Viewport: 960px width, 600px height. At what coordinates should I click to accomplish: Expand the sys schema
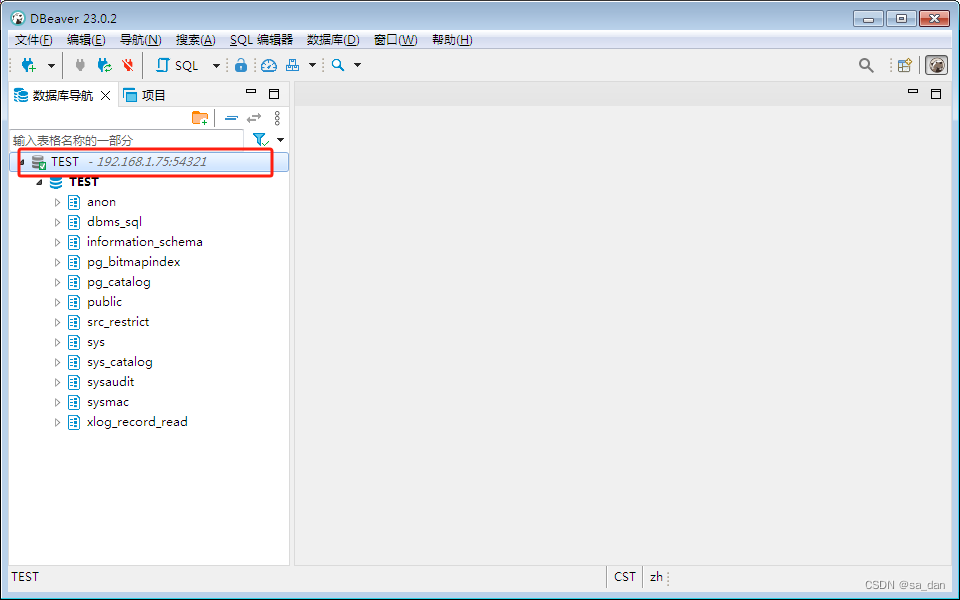[58, 342]
